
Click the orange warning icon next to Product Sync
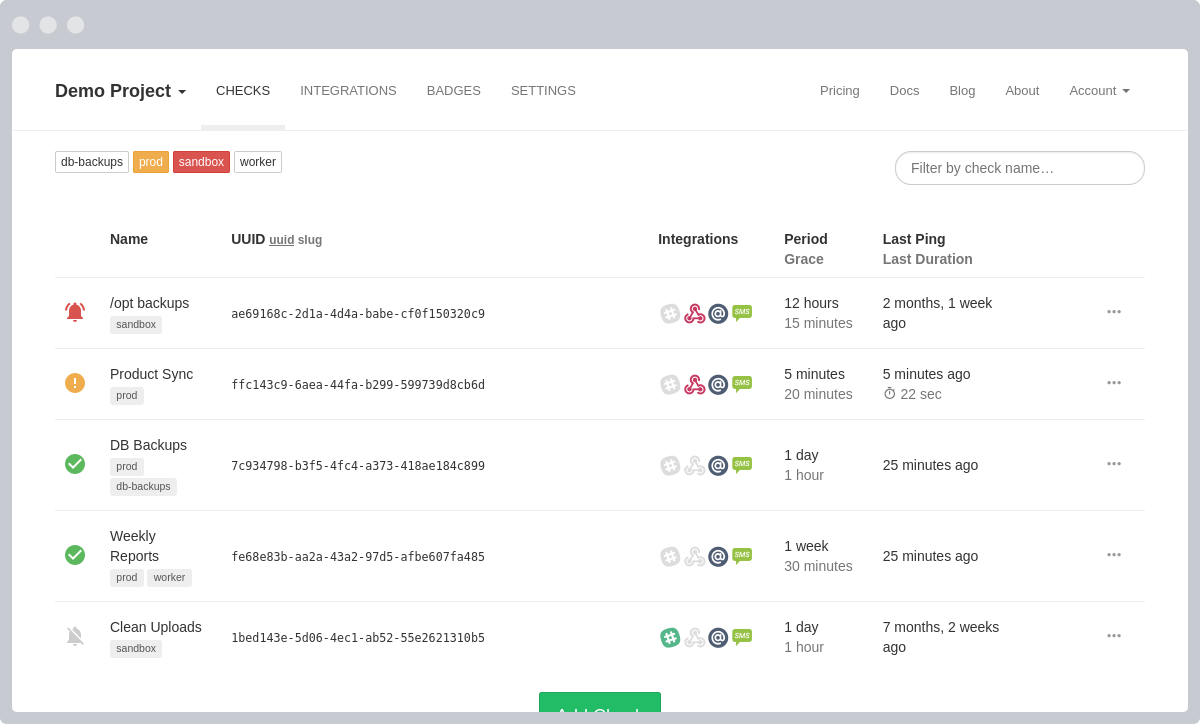(75, 383)
